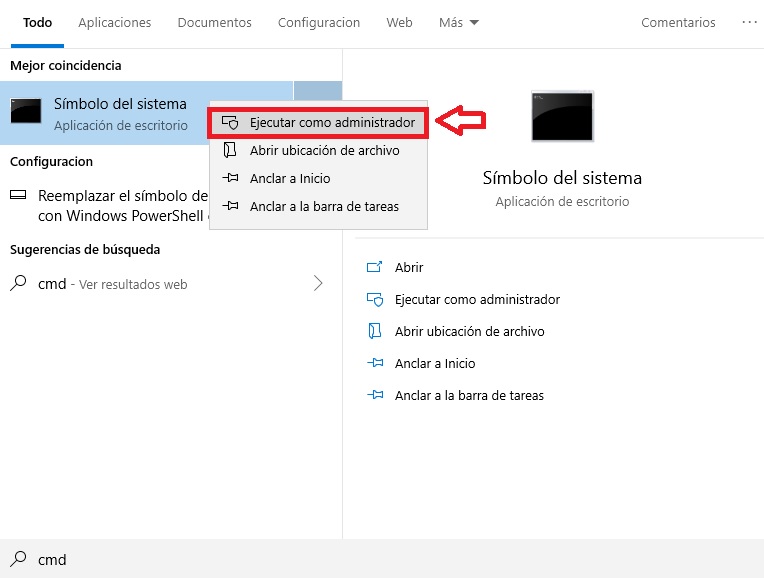The image size is (764, 578).
Task: Click the blue shield icon in details pane
Action: click(375, 299)
